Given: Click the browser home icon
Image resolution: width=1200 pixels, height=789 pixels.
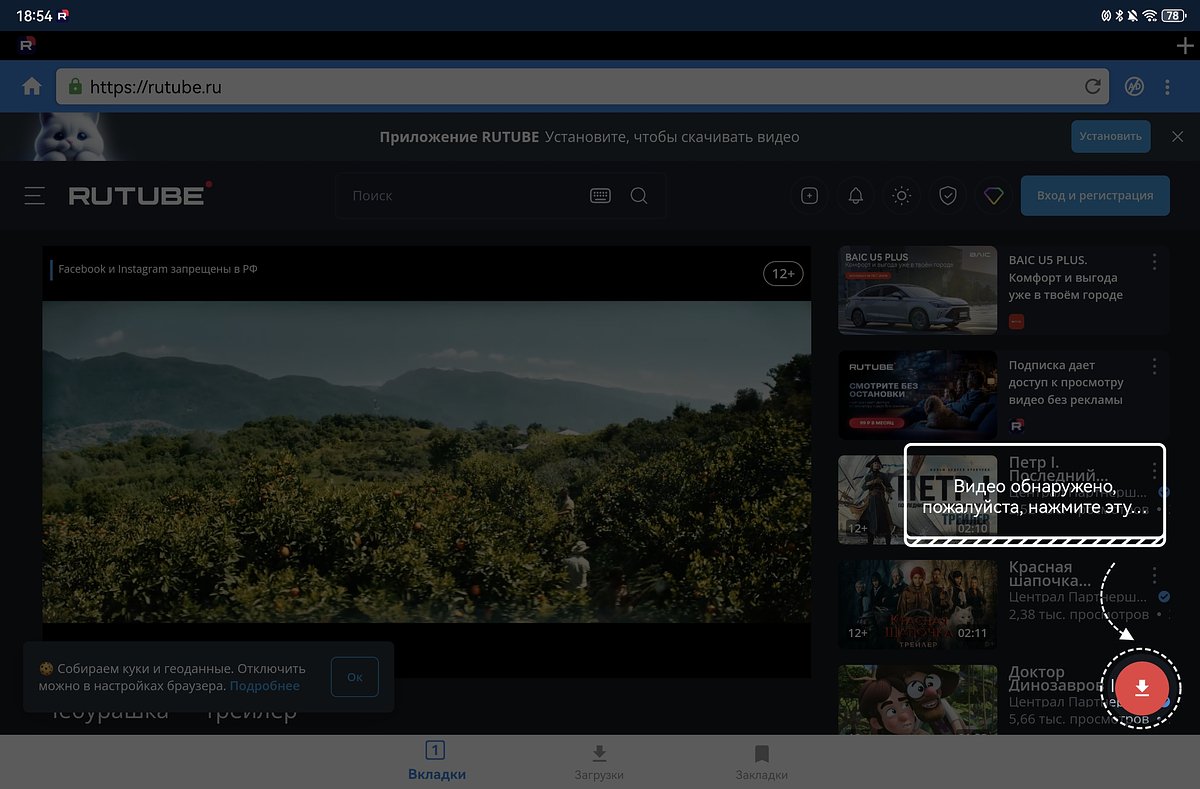Looking at the screenshot, I should click(32, 87).
